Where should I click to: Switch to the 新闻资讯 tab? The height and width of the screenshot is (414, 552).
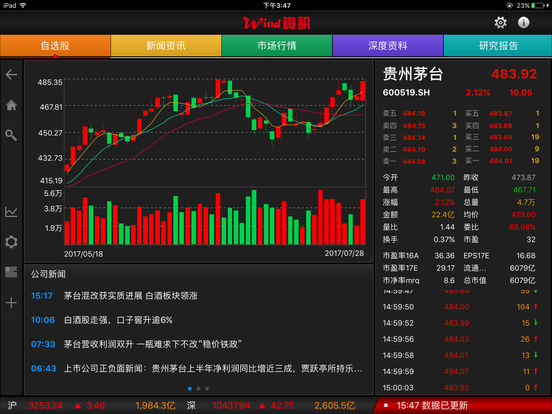click(x=166, y=45)
